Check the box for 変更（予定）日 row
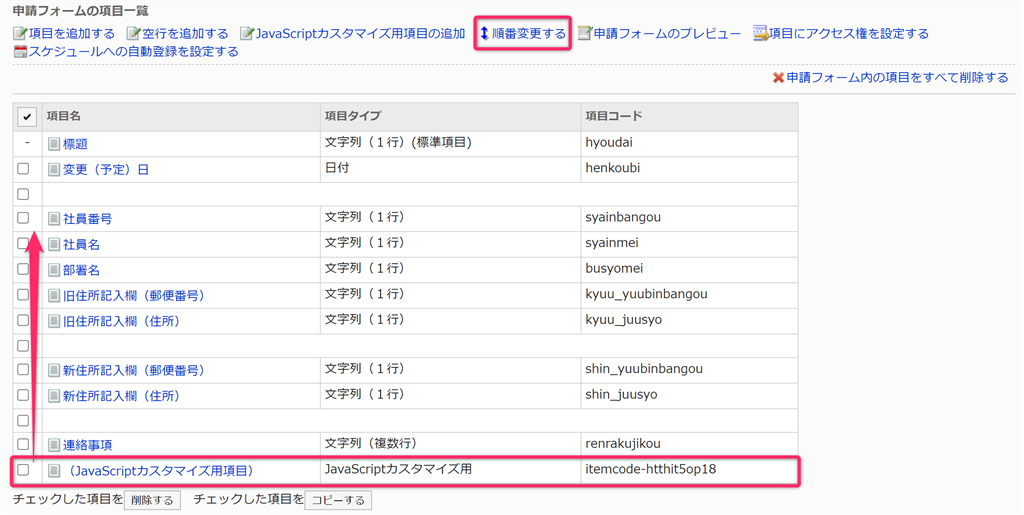The image size is (1024, 515). point(23,168)
